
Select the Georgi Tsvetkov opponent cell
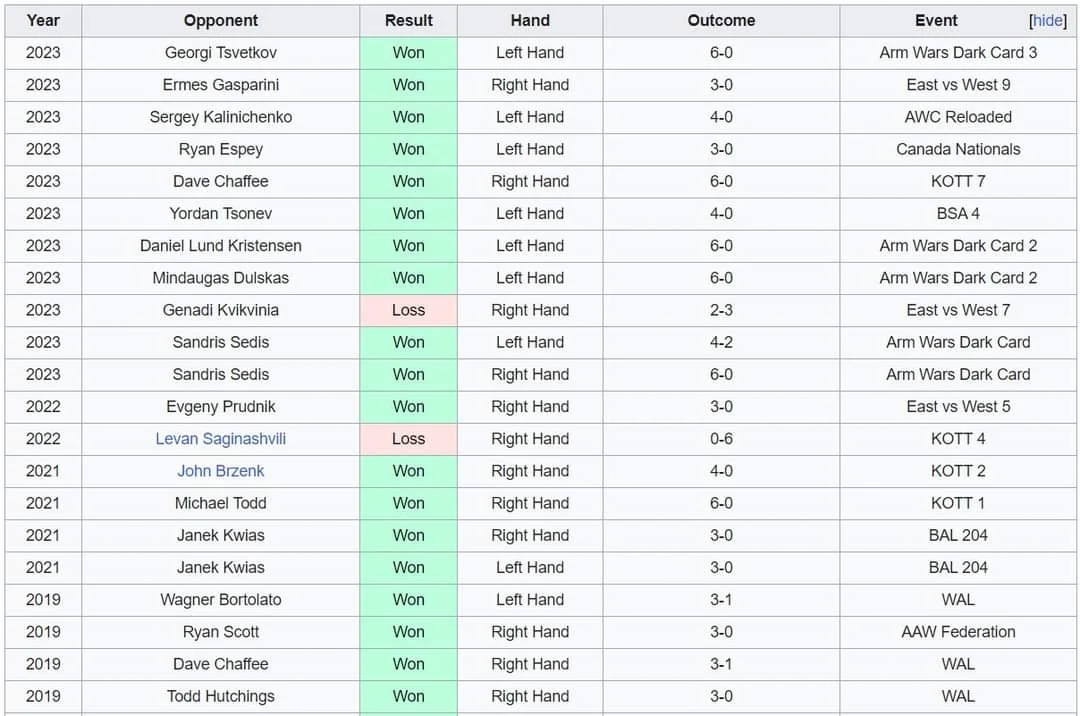220,52
